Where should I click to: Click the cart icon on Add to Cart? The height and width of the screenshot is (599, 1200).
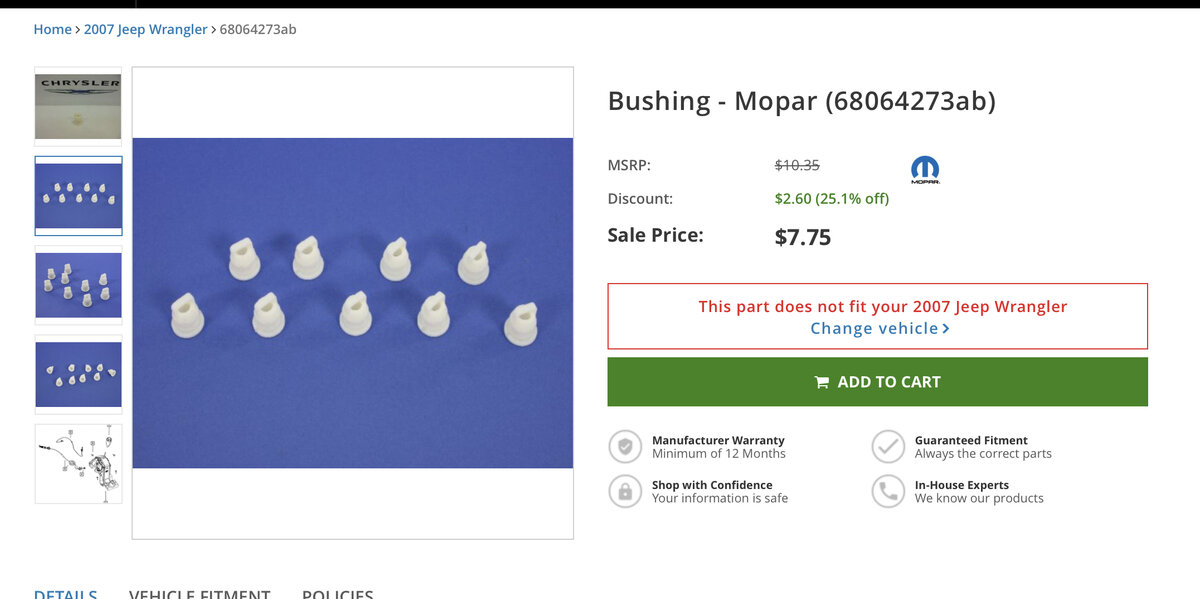(x=822, y=382)
